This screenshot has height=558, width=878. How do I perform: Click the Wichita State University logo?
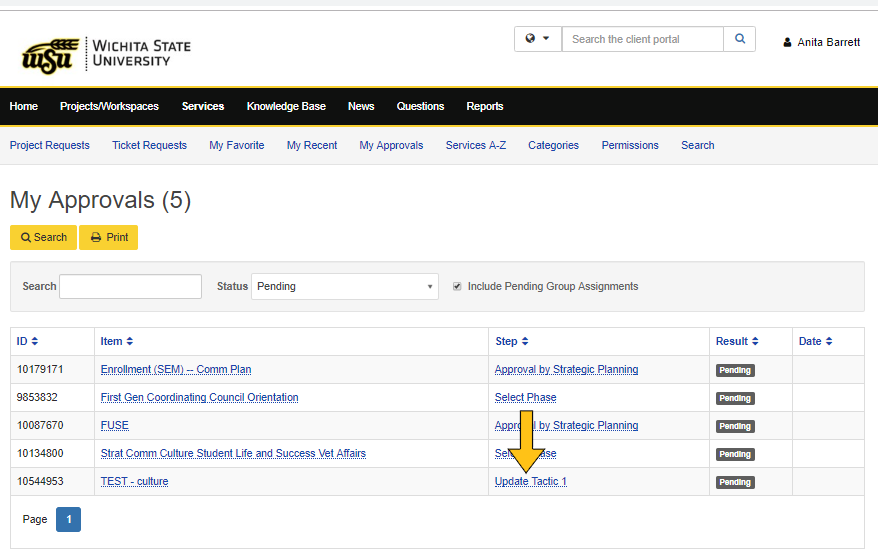106,55
